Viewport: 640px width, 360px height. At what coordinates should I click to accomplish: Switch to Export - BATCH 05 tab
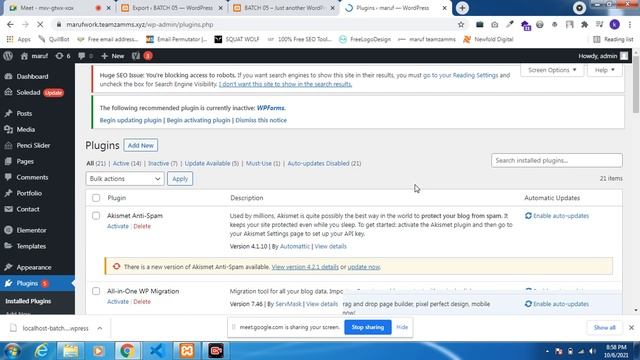pyautogui.click(x=173, y=8)
